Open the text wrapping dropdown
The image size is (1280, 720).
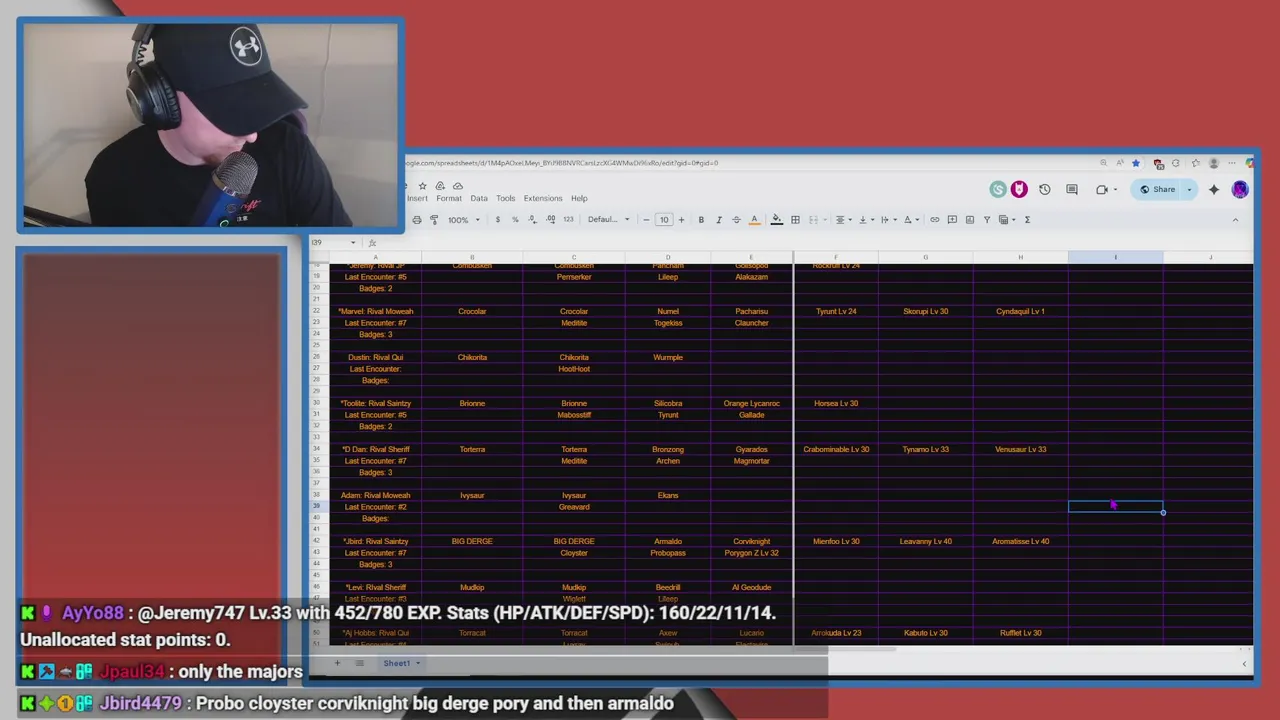tap(887, 220)
